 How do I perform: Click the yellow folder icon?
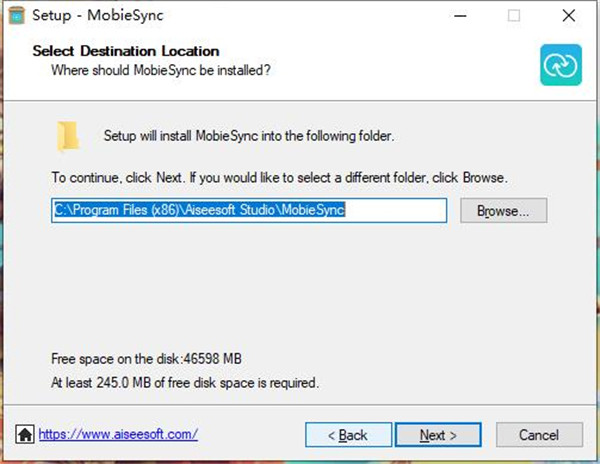click(x=68, y=136)
